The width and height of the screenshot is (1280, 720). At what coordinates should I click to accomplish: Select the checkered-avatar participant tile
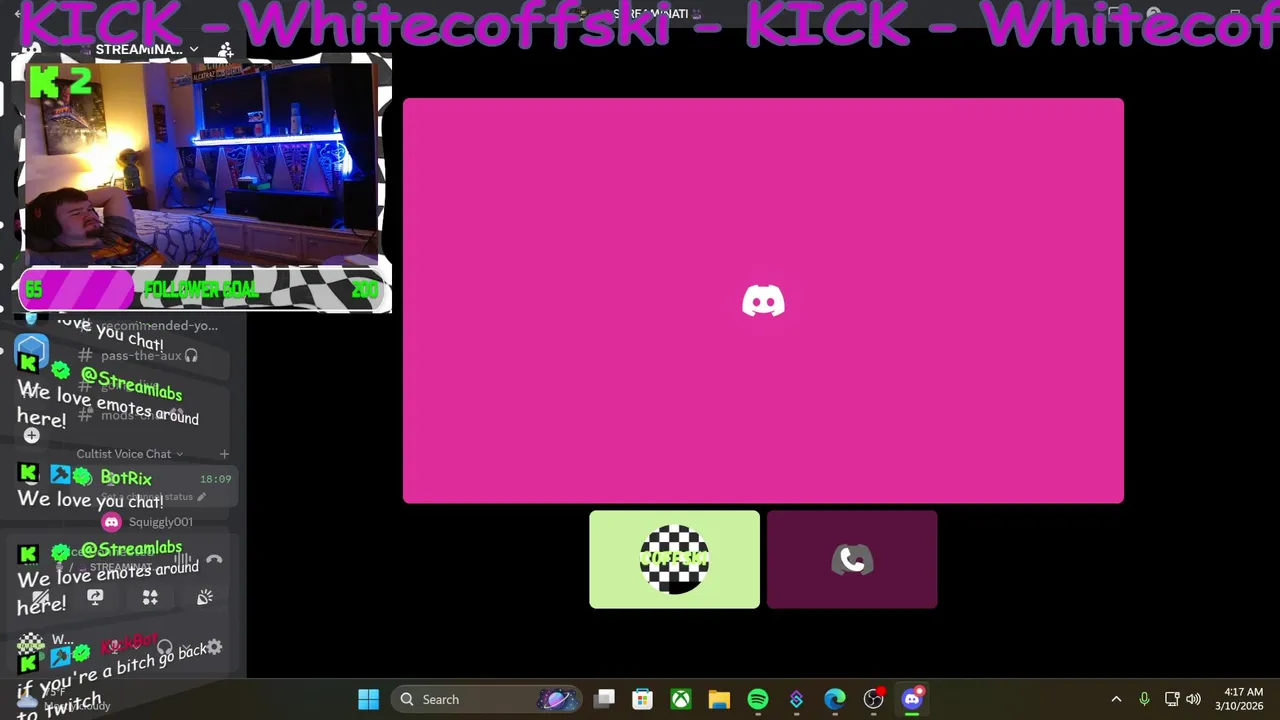[674, 559]
